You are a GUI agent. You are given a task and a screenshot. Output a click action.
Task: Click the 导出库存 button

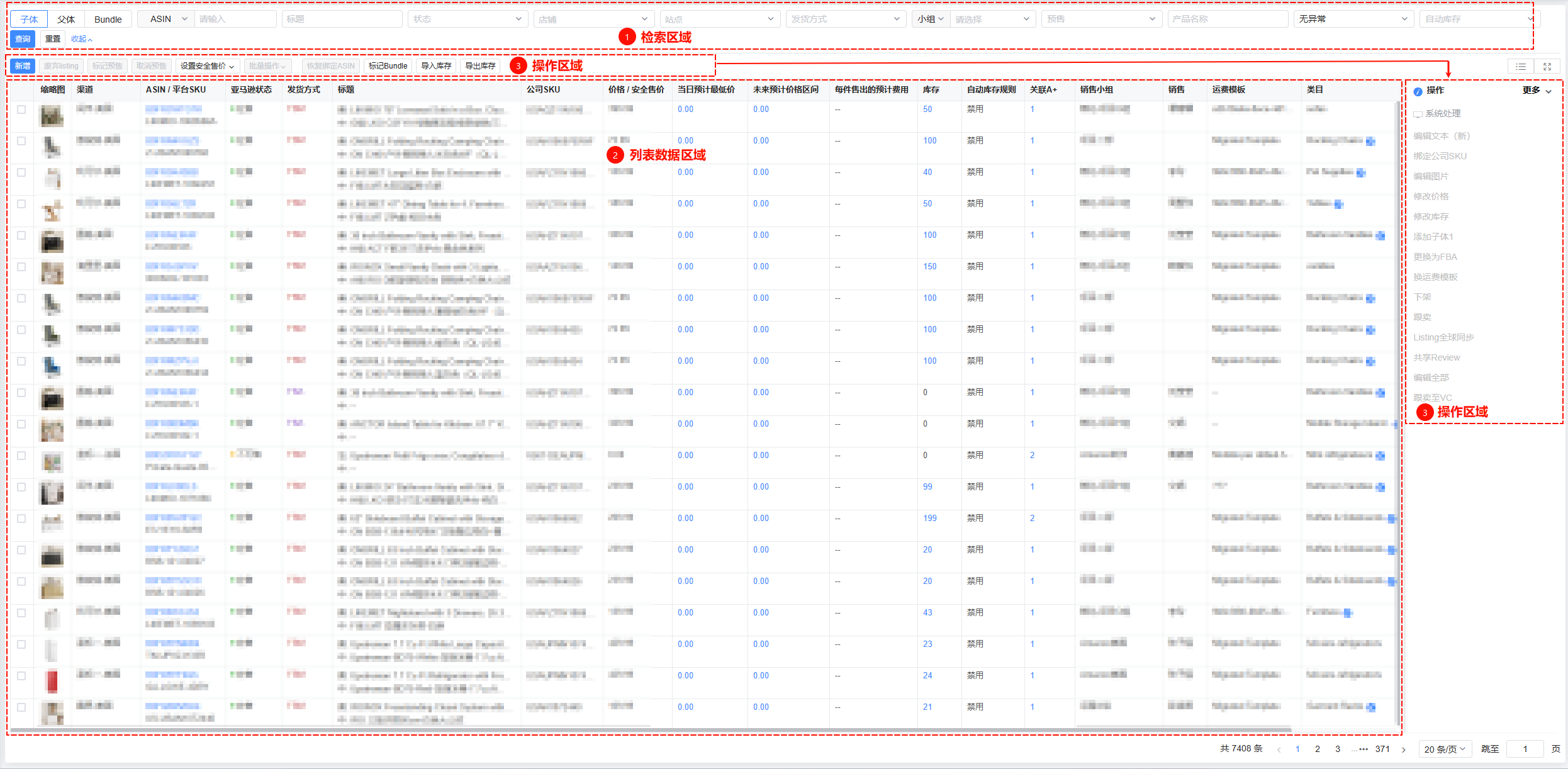click(480, 66)
